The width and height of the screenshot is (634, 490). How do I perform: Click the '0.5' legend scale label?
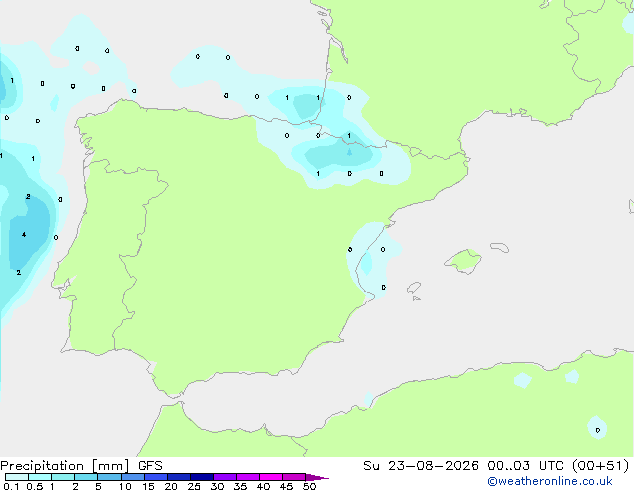pos(34,486)
